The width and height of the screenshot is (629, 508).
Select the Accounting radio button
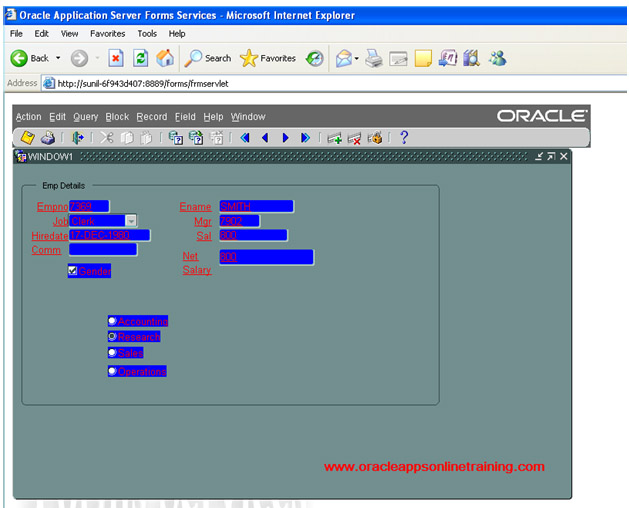pyautogui.click(x=112, y=322)
